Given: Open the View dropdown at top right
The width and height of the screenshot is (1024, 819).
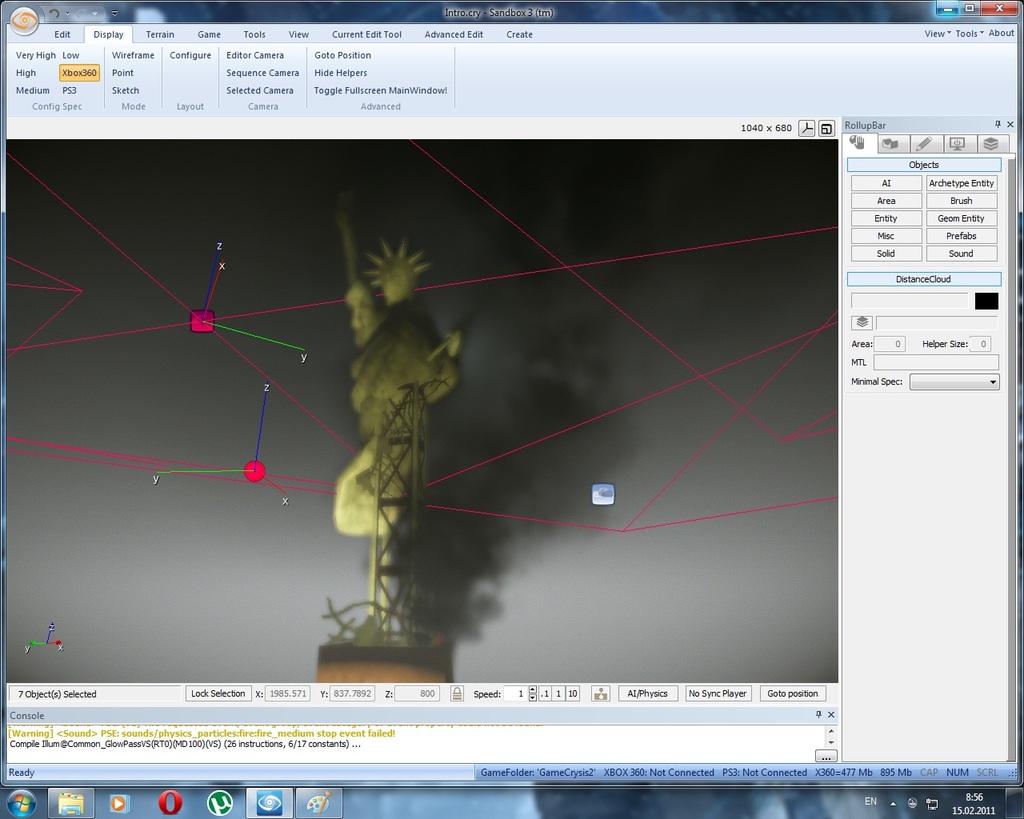Looking at the screenshot, I should click(x=937, y=33).
